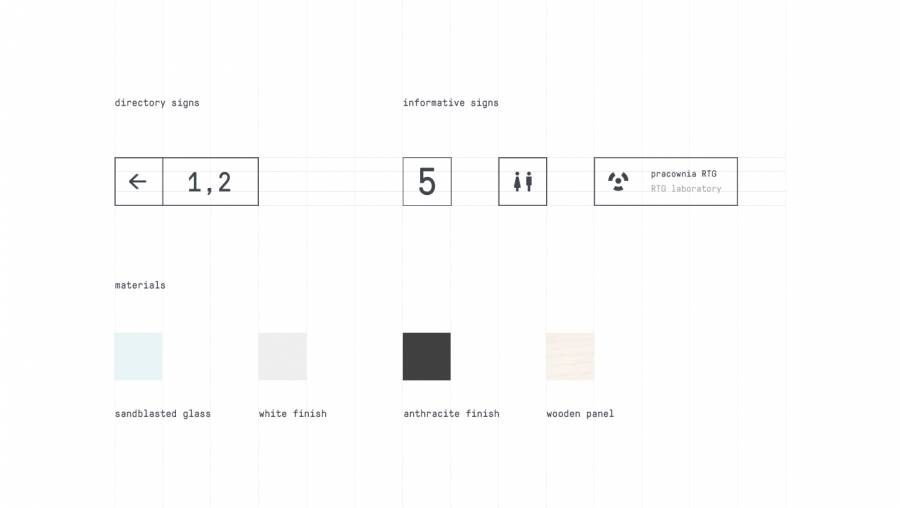The width and height of the screenshot is (900, 508).
Task: Pick the anthracite finish swatch
Action: (x=427, y=356)
